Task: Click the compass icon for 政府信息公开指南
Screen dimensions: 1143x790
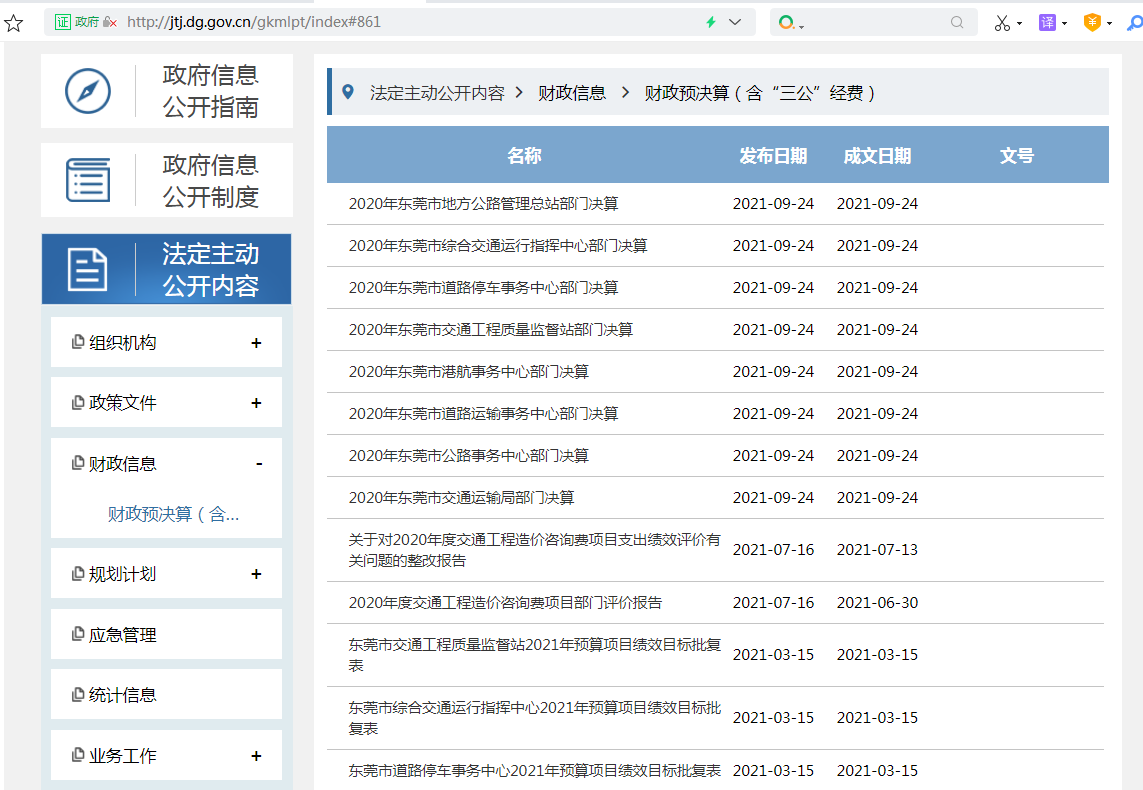Action: click(x=88, y=91)
